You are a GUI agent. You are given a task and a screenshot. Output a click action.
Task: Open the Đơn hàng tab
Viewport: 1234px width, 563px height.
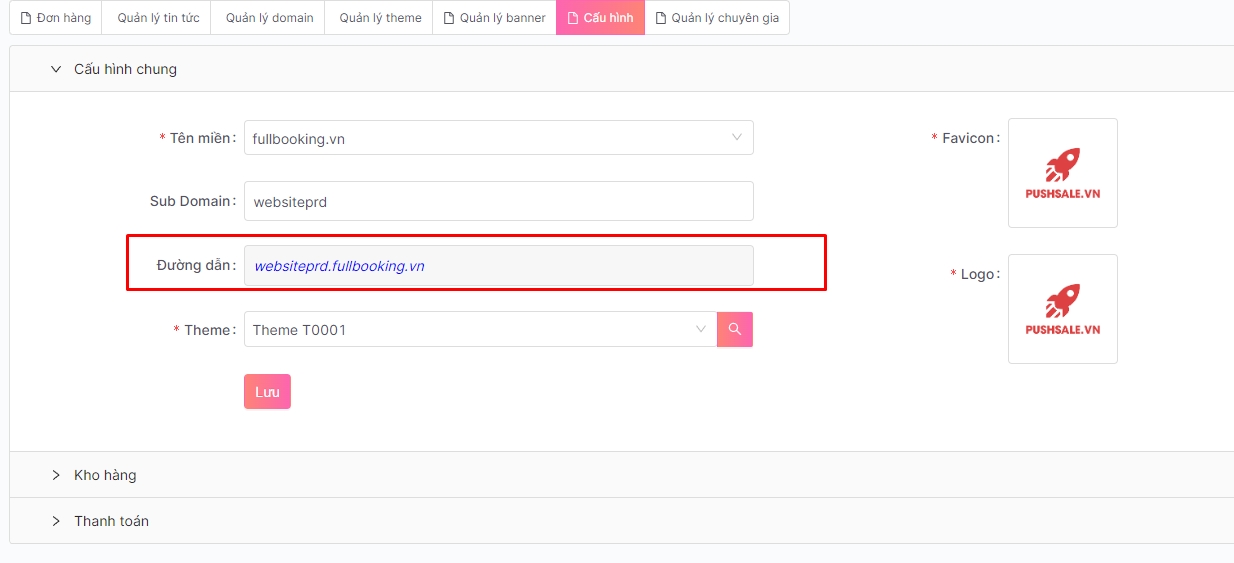(x=56, y=18)
